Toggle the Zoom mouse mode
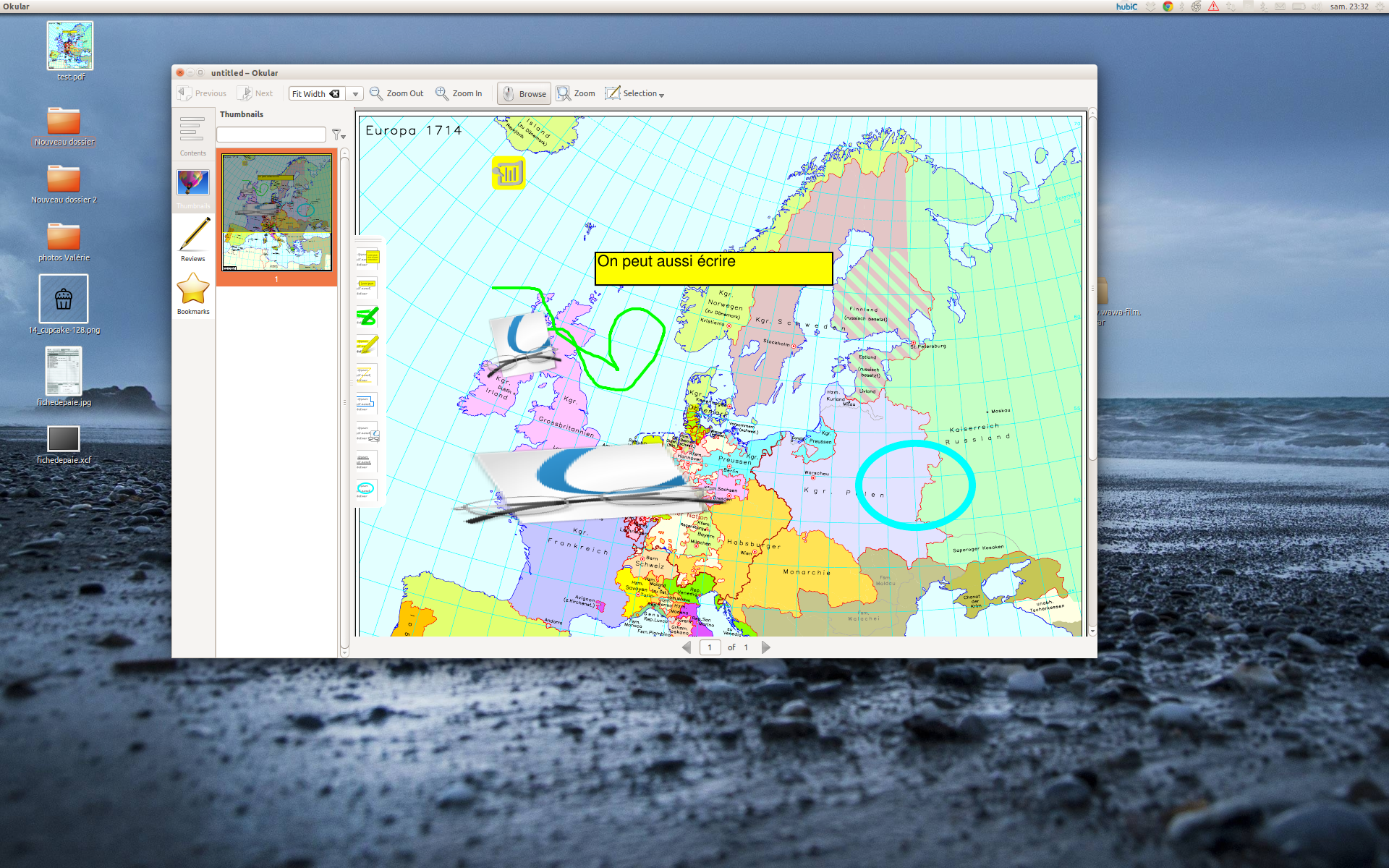The width and height of the screenshot is (1389, 868). [x=576, y=94]
